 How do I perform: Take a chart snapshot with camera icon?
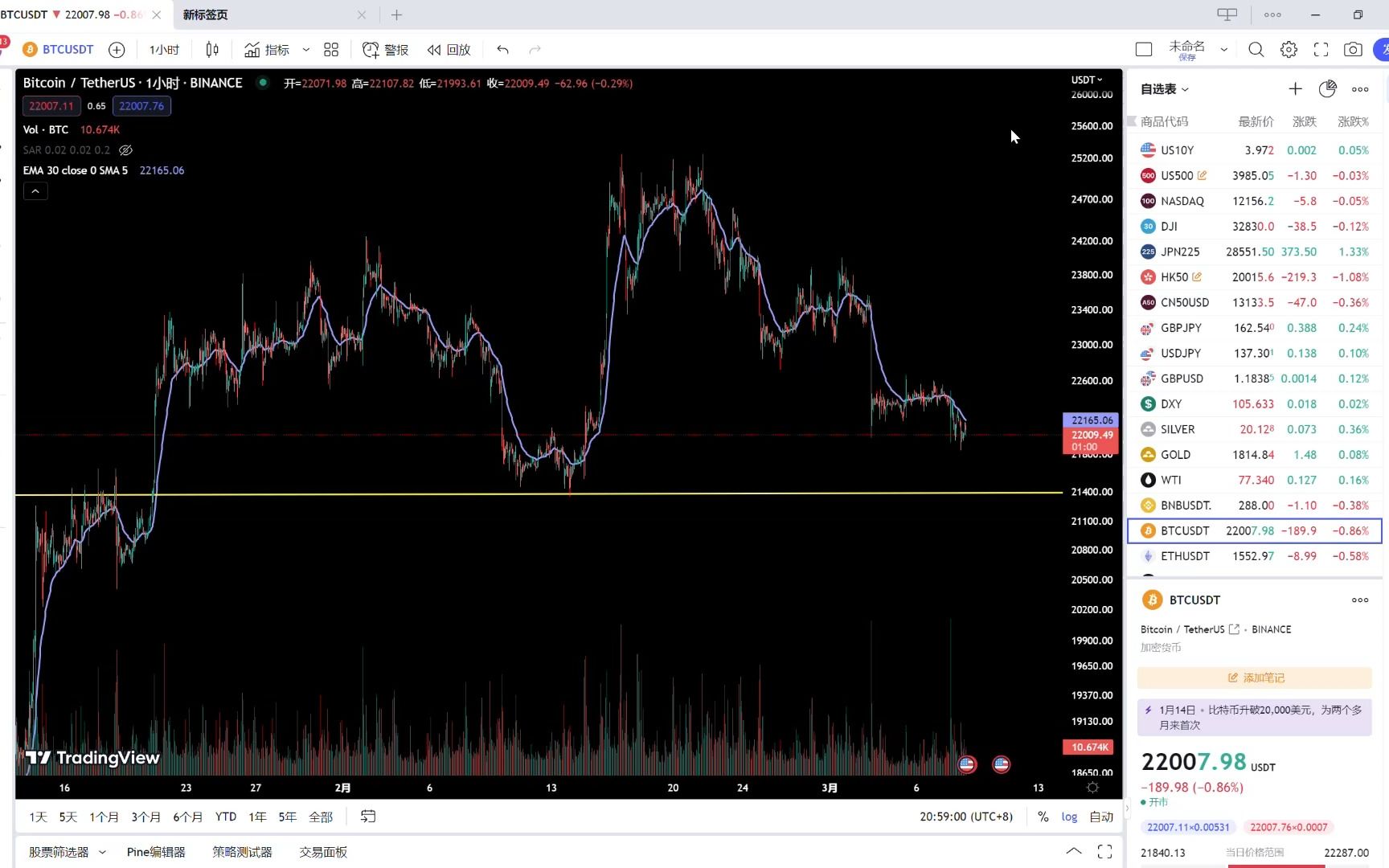click(1353, 50)
